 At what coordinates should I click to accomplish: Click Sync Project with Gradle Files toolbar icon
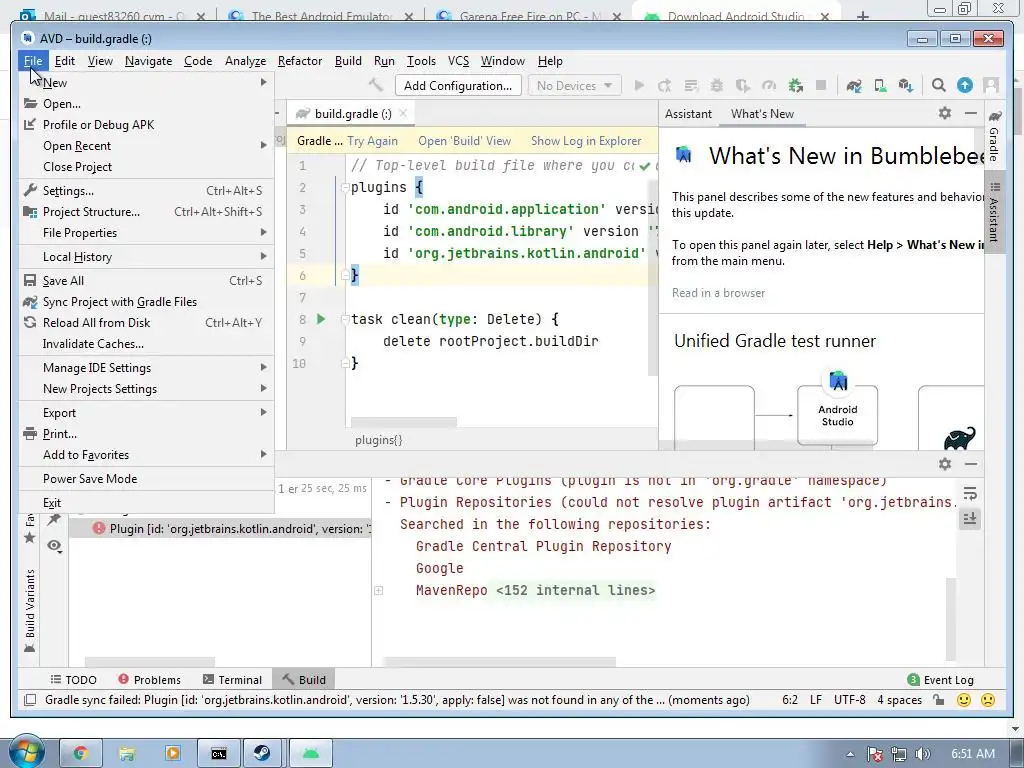click(x=854, y=86)
